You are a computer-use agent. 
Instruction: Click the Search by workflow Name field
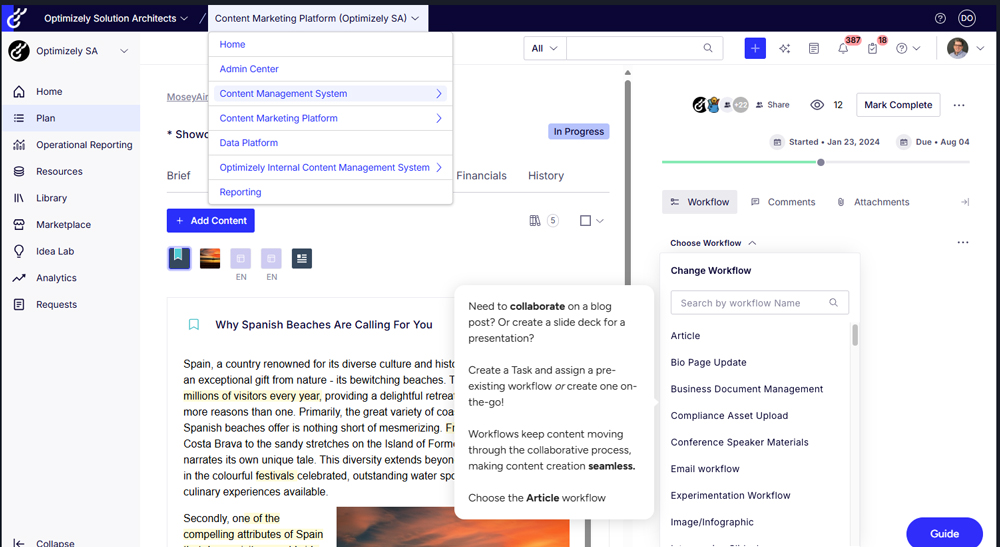760,303
